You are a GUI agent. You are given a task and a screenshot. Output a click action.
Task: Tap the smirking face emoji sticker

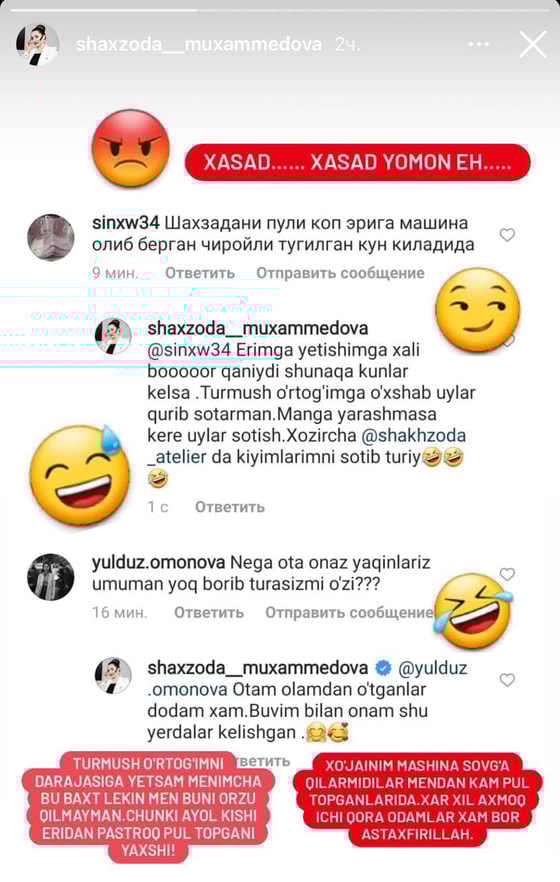coord(478,310)
